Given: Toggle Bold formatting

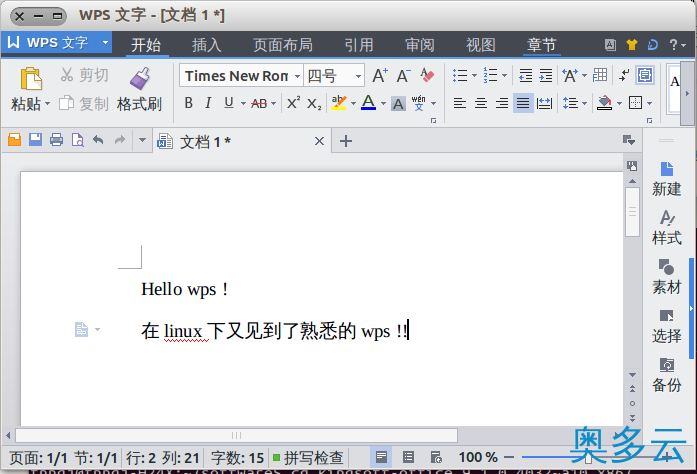Looking at the screenshot, I should pos(188,103).
